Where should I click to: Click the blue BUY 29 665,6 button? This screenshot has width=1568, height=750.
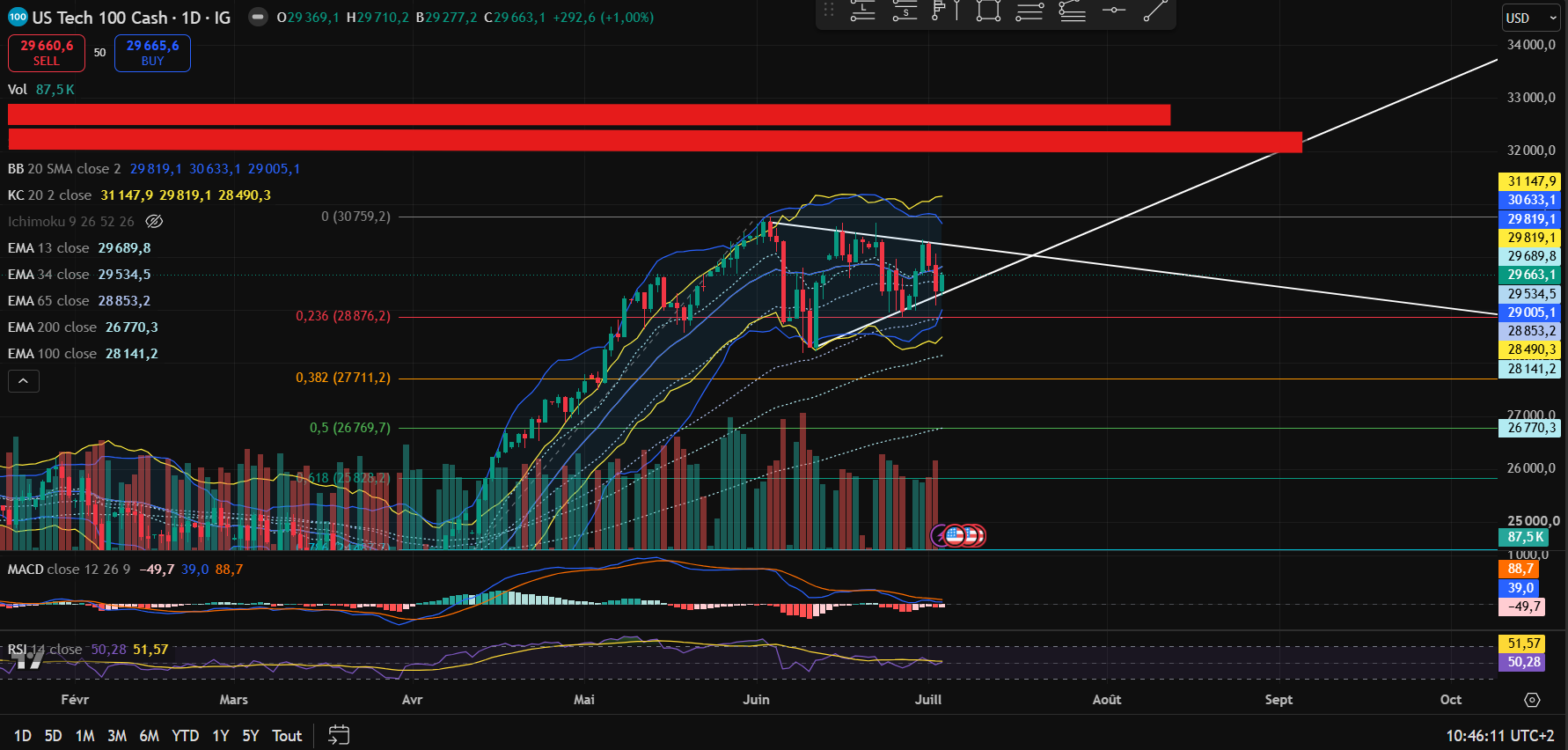click(x=152, y=53)
